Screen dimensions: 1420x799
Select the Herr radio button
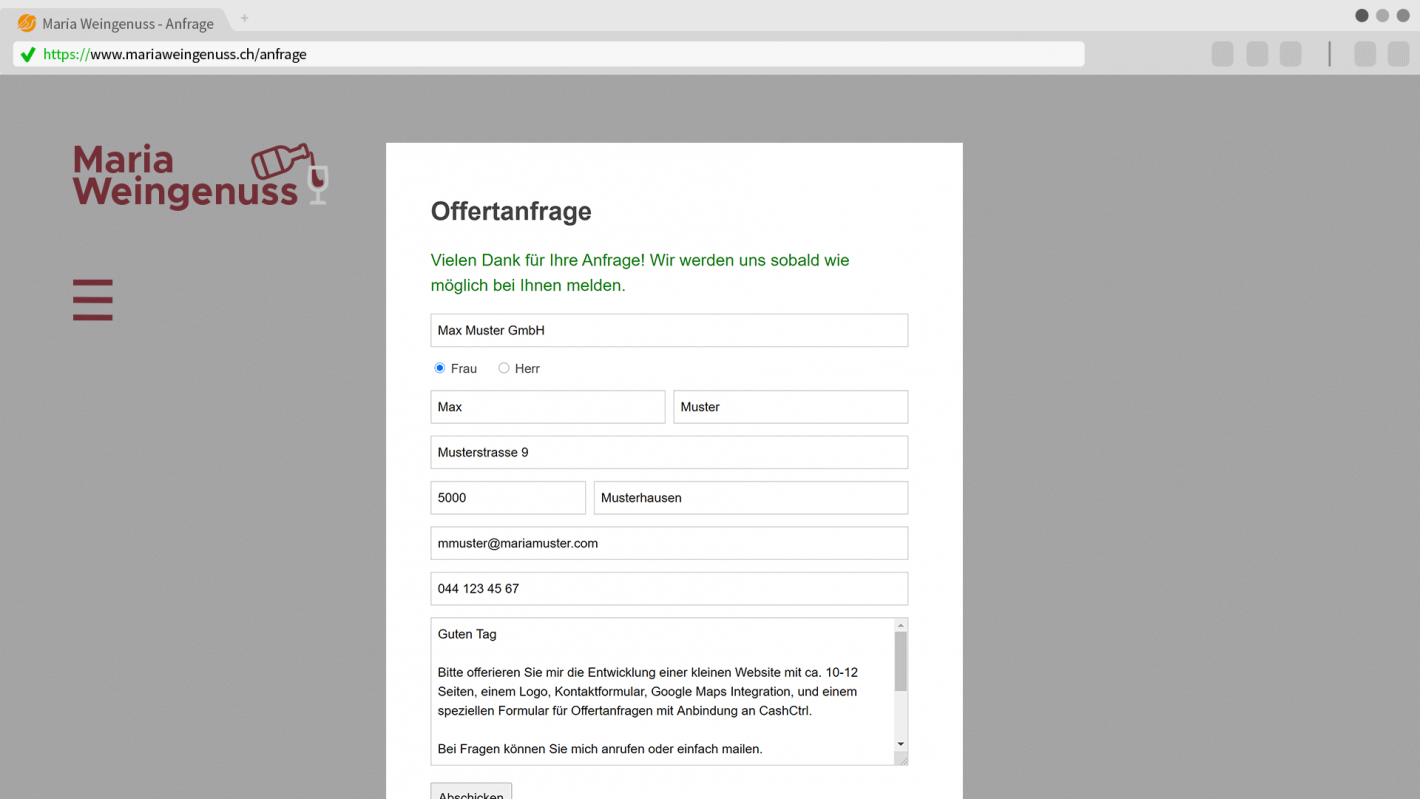point(504,368)
